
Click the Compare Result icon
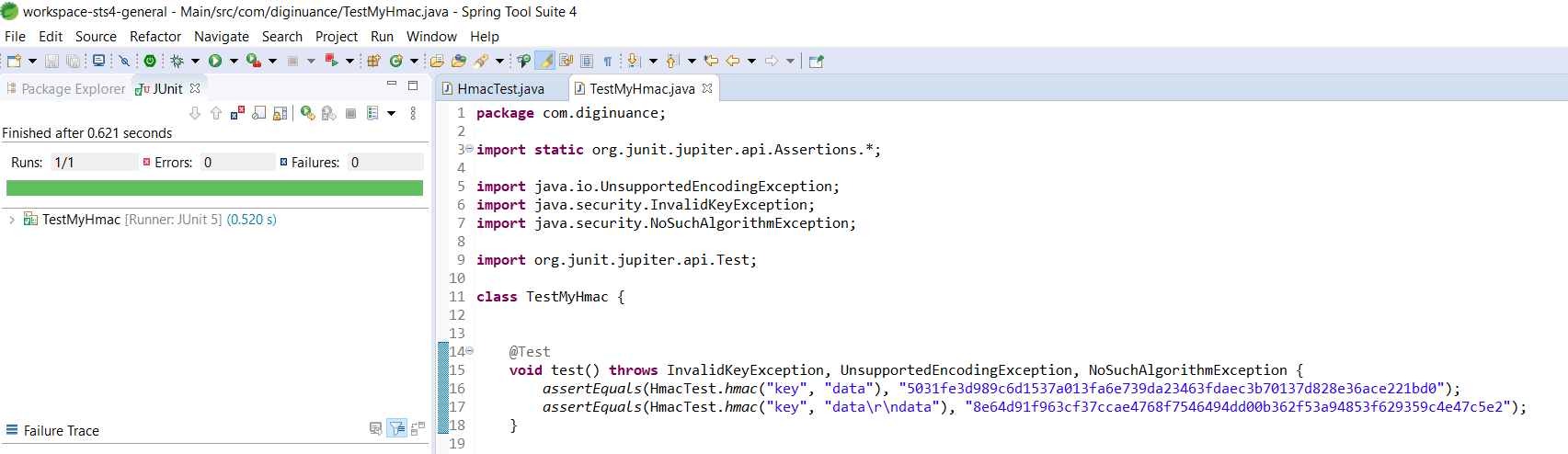pyautogui.click(x=418, y=428)
